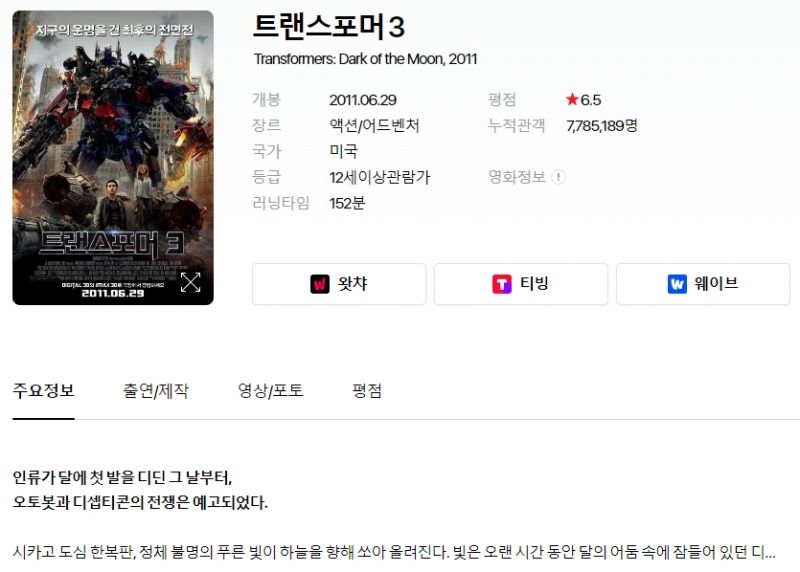Switch to the 출연/제작 tab
Screen dimensions: 800x572
tap(156, 391)
